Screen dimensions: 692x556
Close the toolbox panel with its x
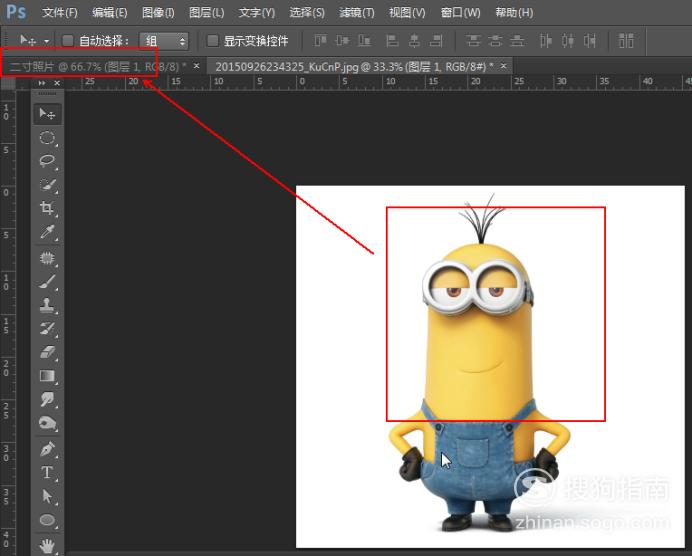coord(57,83)
